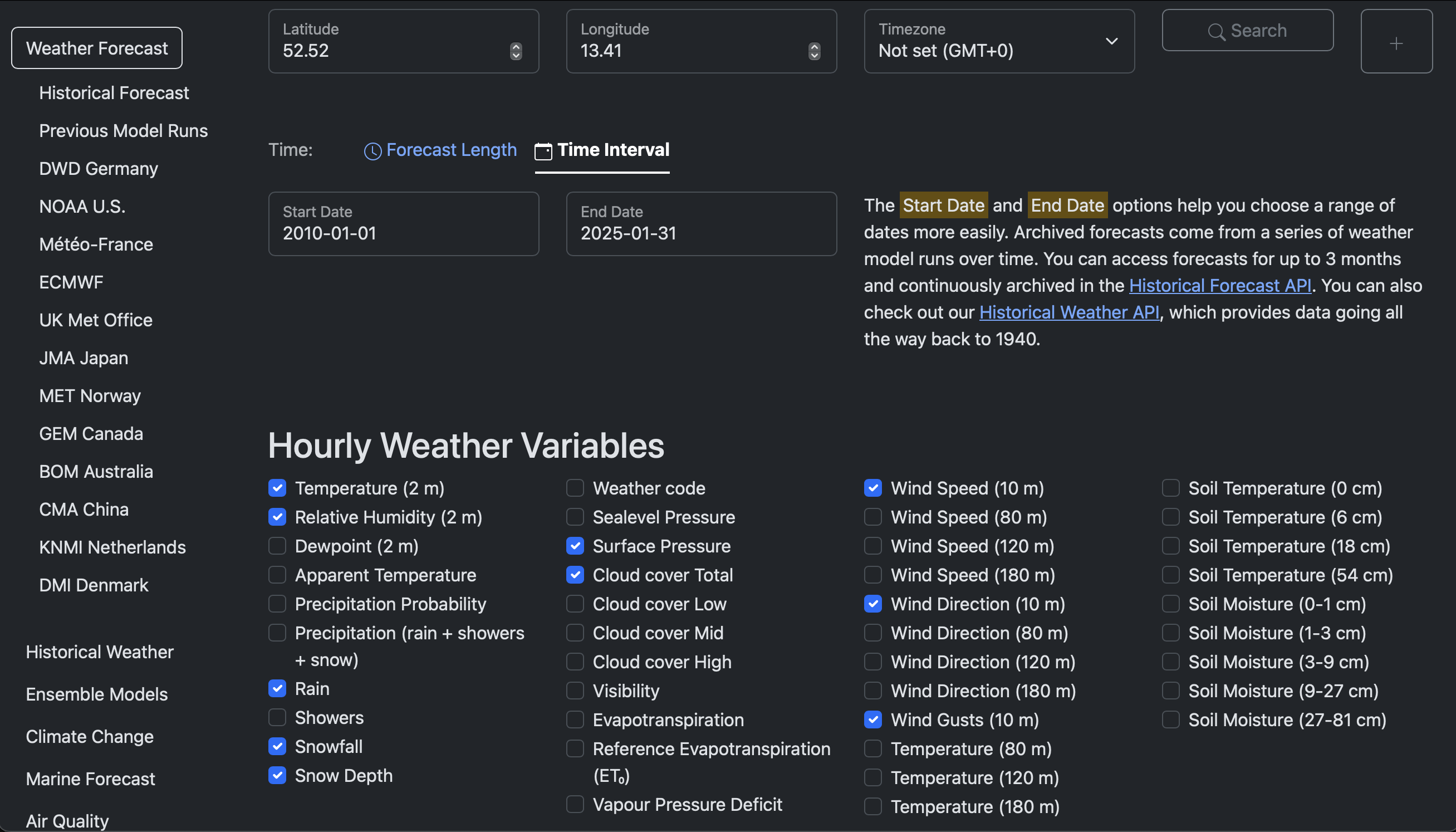The image size is (1456, 832).
Task: Go to NOAA U.S. page
Action: (x=82, y=206)
